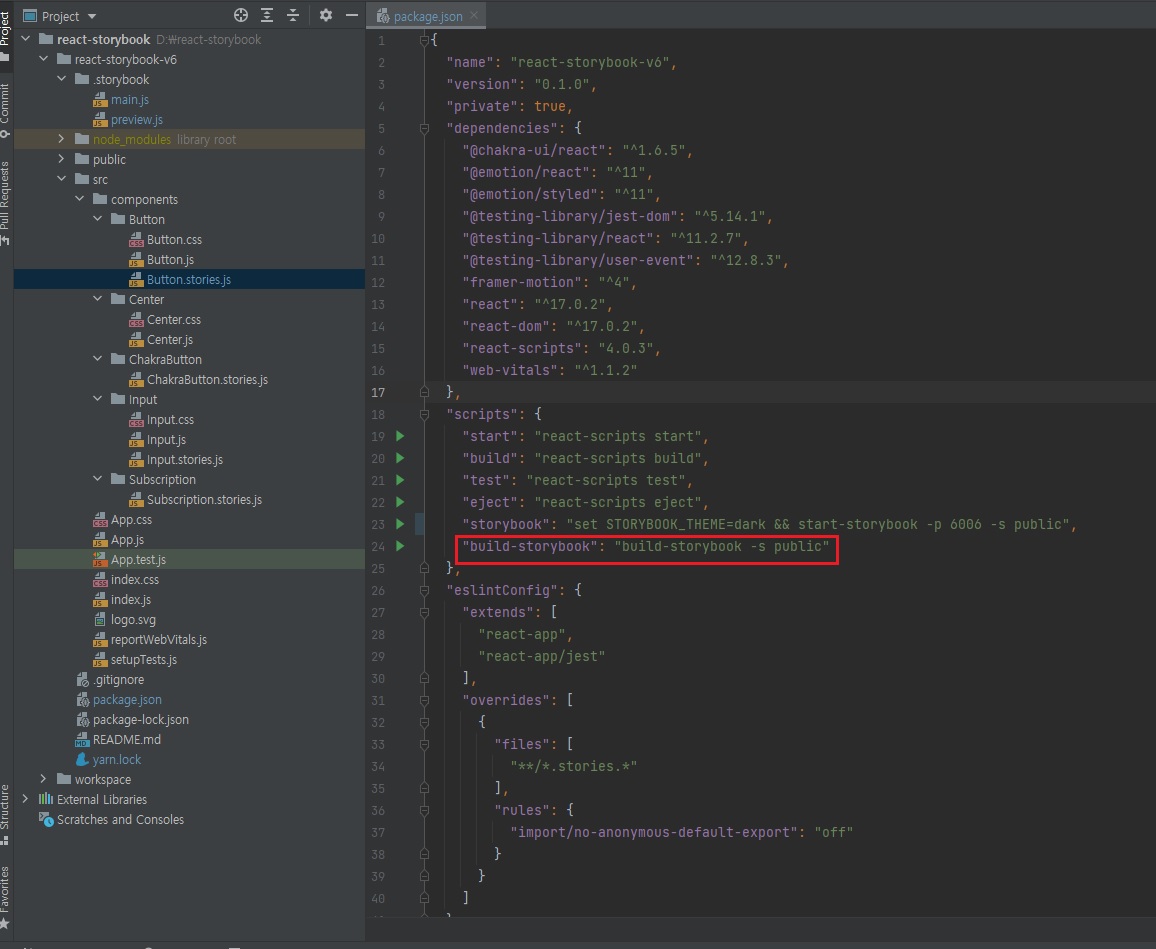Viewport: 1156px width, 949px height.
Task: Select App.css file
Action: pyautogui.click(x=122, y=519)
